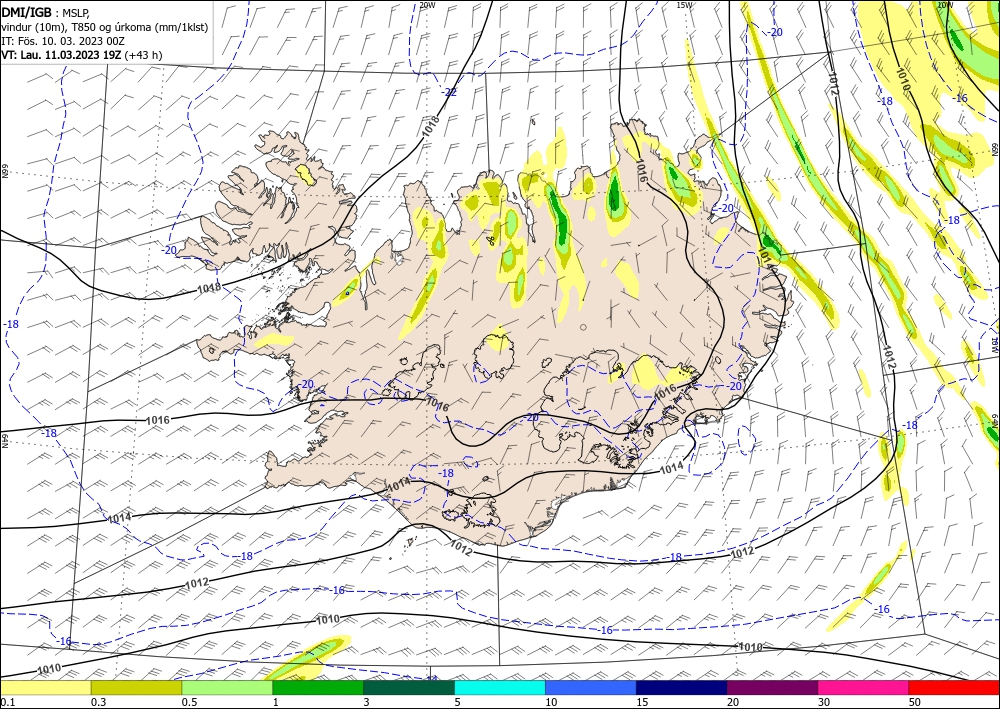Viewport: 1000px width, 709px height.
Task: Select the 'IT: Fös. 10. 03. 2023 00Z' line
Action: [x=62, y=41]
